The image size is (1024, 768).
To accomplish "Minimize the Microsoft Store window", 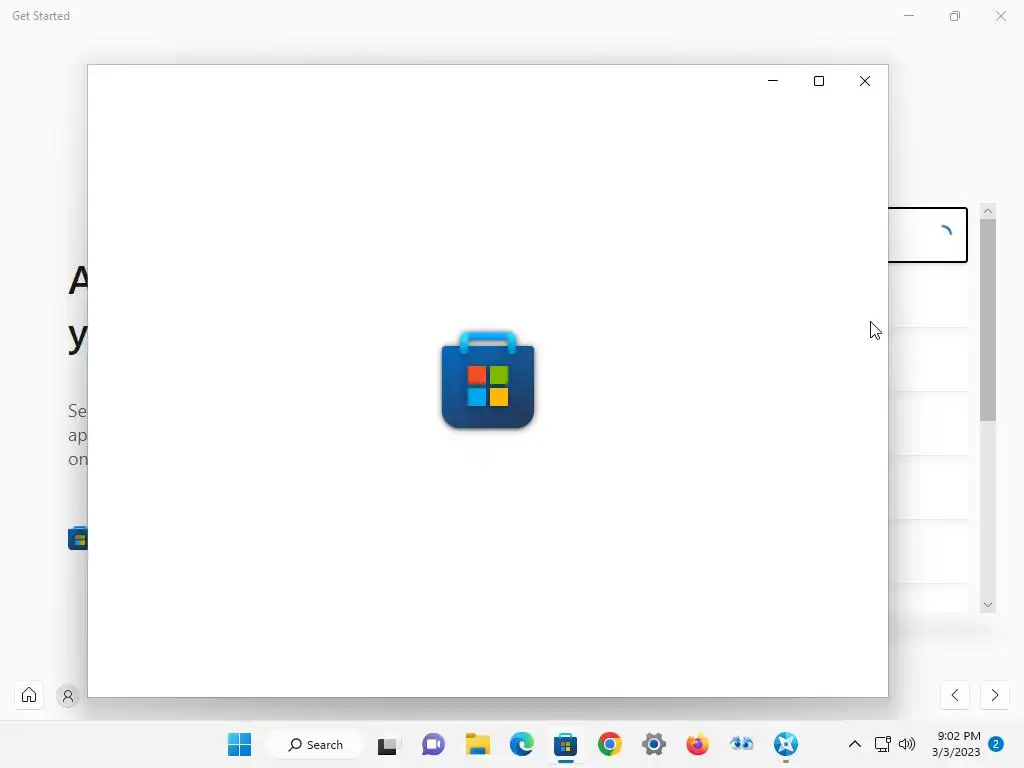I will click(x=773, y=81).
